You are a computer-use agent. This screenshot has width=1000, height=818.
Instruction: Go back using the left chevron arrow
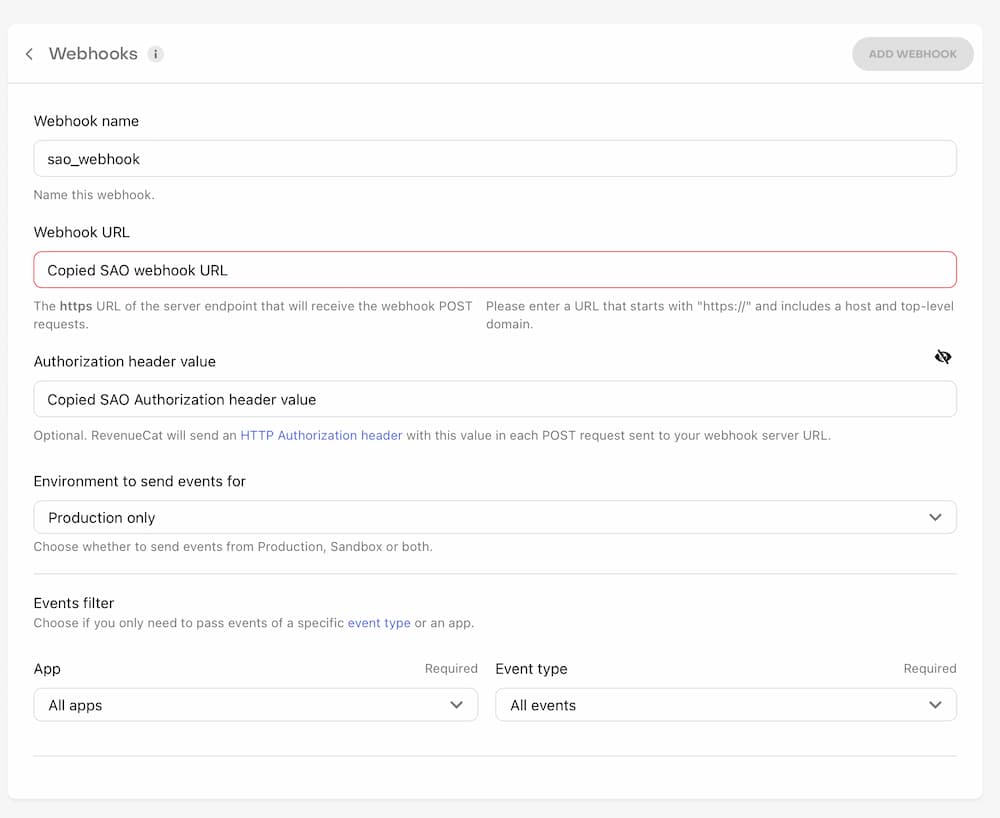pyautogui.click(x=29, y=54)
